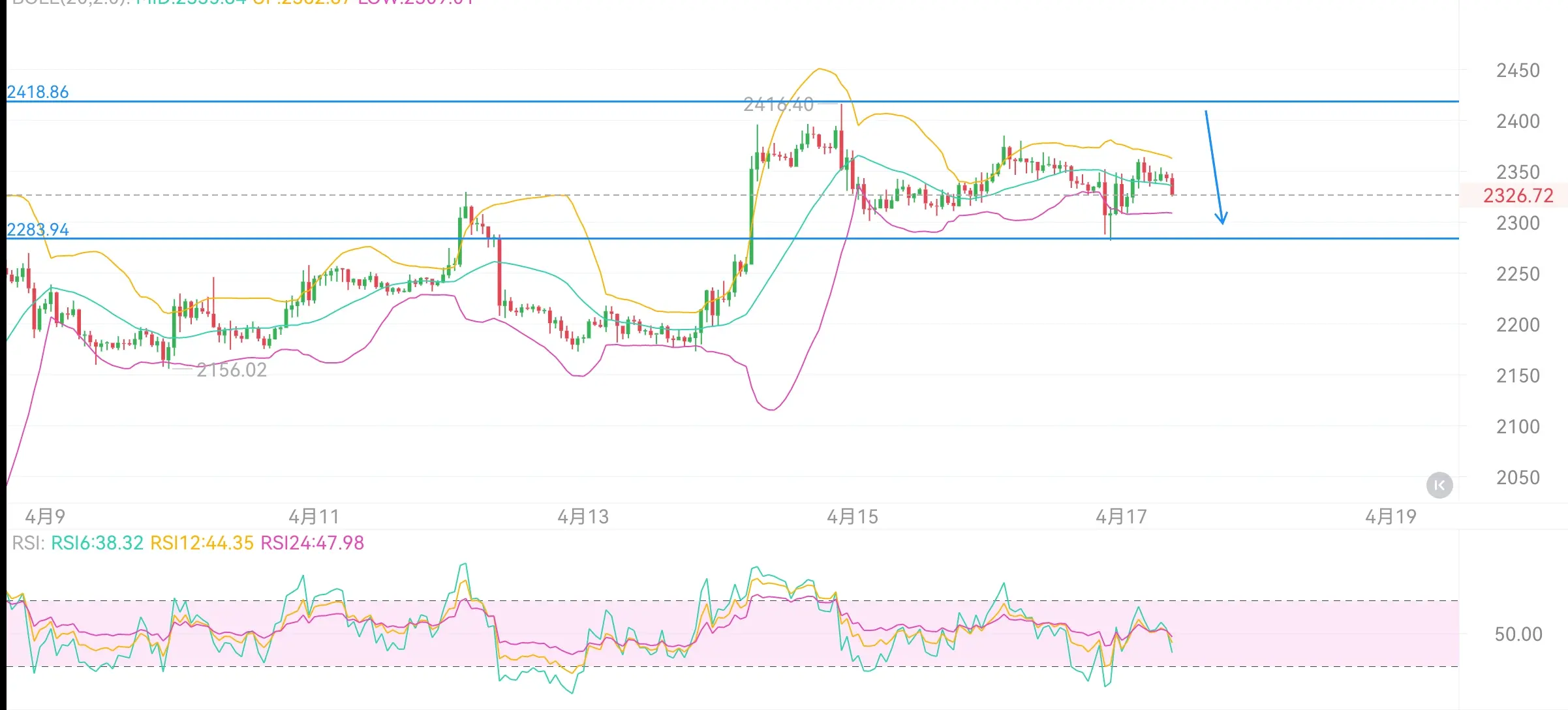1568x710 pixels.
Task: Click the 50.00 RSI axis label
Action: pyautogui.click(x=1518, y=634)
